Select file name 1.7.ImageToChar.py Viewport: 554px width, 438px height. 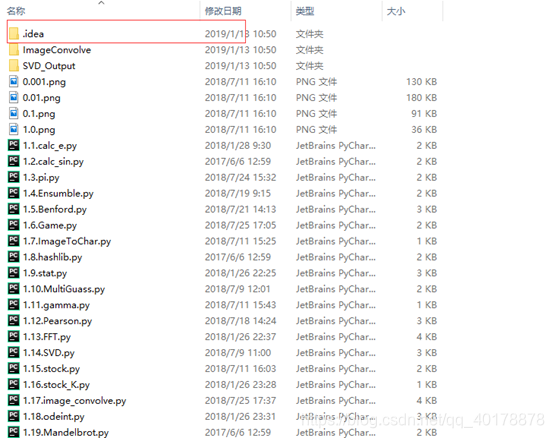pos(67,241)
